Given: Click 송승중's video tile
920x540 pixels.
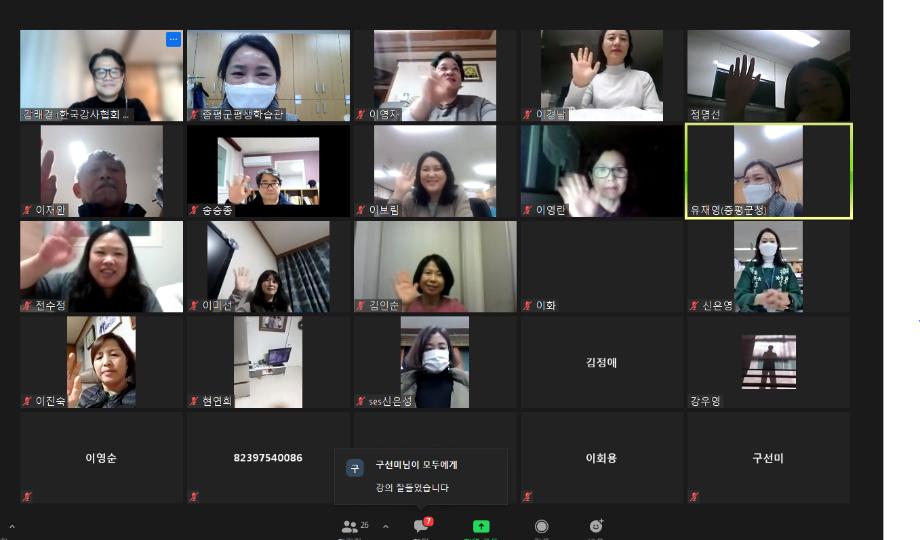Looking at the screenshot, I should pyautogui.click(x=268, y=171).
